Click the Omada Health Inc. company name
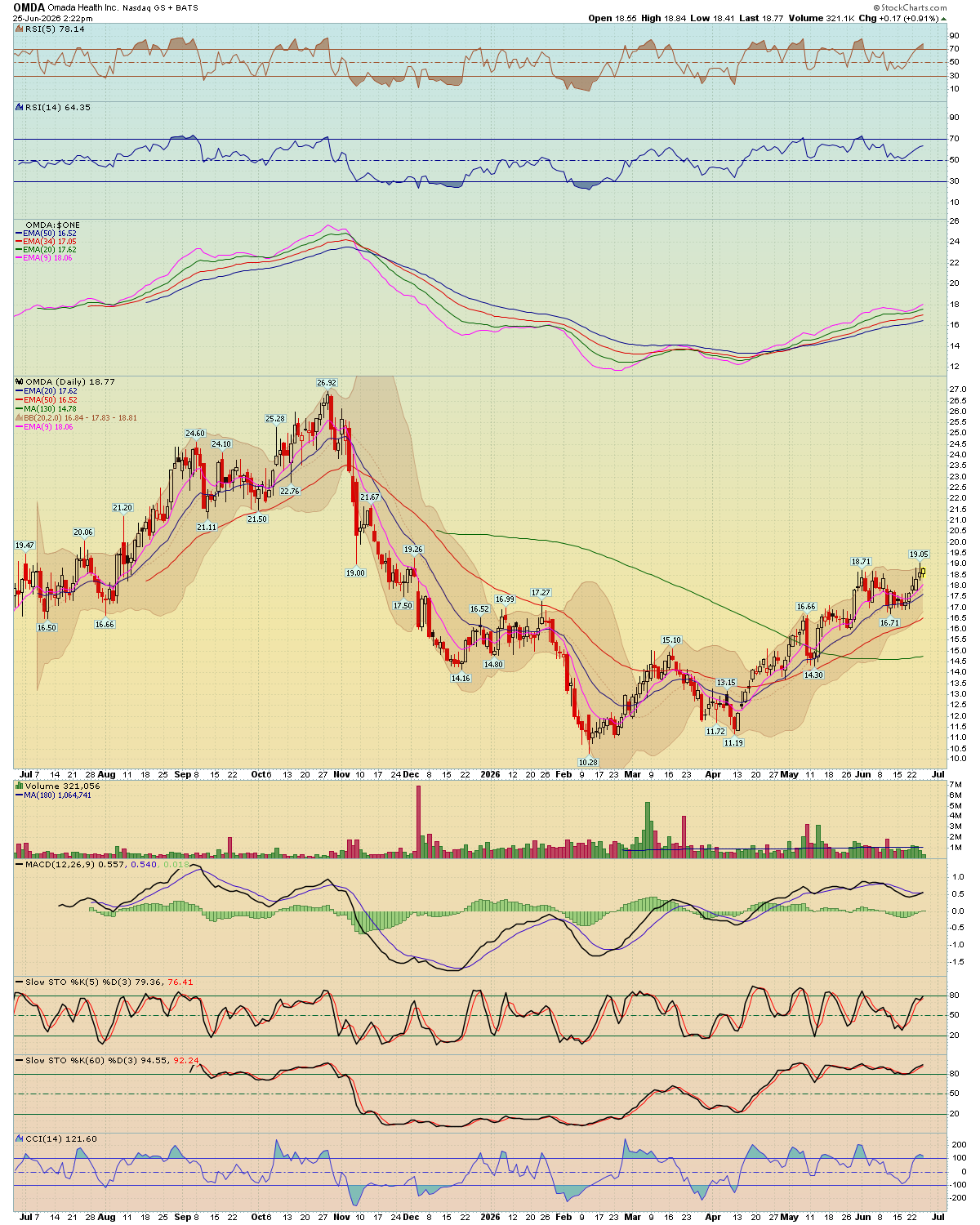 (x=82, y=8)
